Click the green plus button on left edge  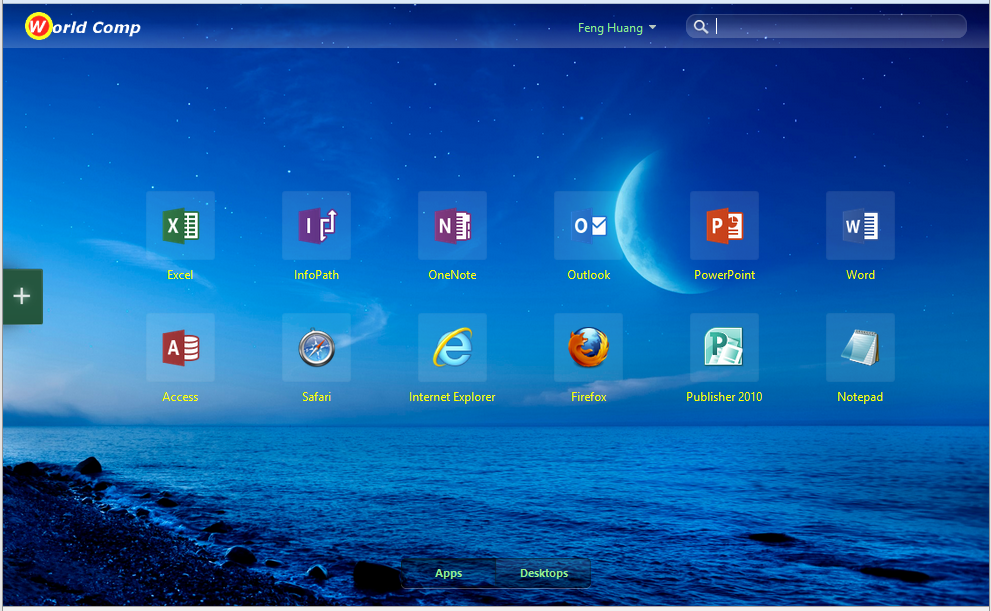22,296
